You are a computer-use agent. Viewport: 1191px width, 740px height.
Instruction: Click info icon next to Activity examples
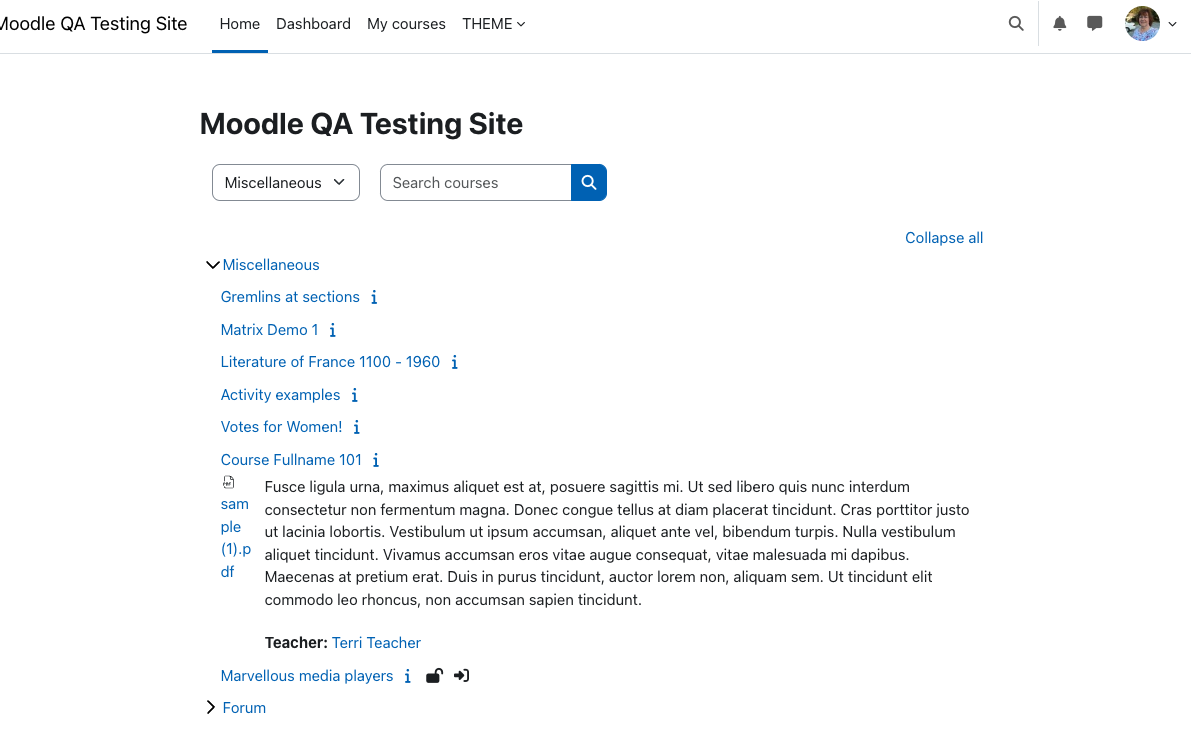point(354,395)
